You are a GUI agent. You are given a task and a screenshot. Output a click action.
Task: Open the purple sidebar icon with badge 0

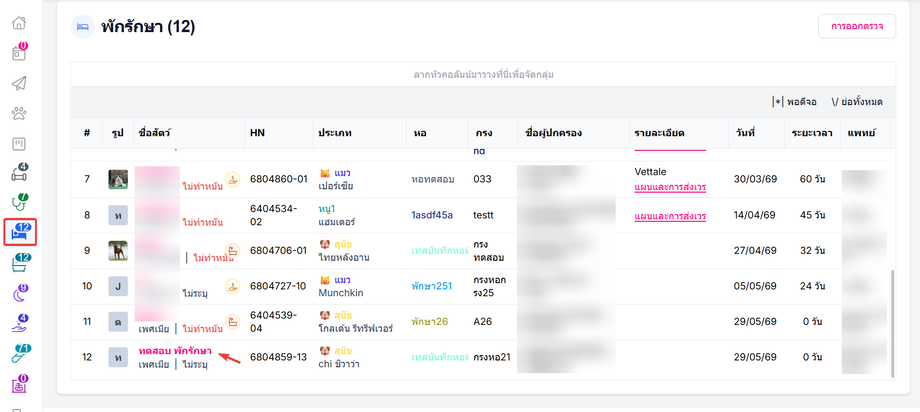[19, 384]
